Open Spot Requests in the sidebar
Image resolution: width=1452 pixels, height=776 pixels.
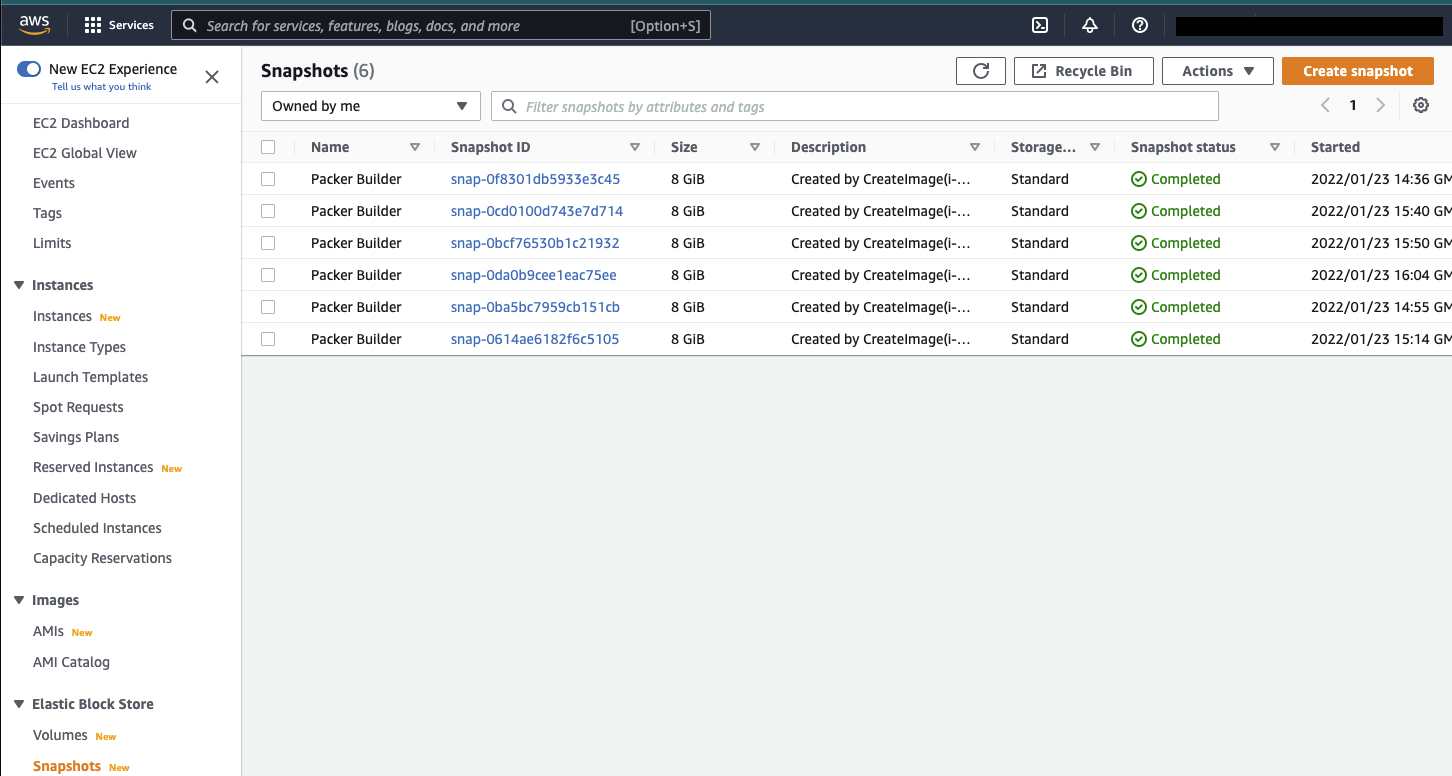click(x=78, y=407)
